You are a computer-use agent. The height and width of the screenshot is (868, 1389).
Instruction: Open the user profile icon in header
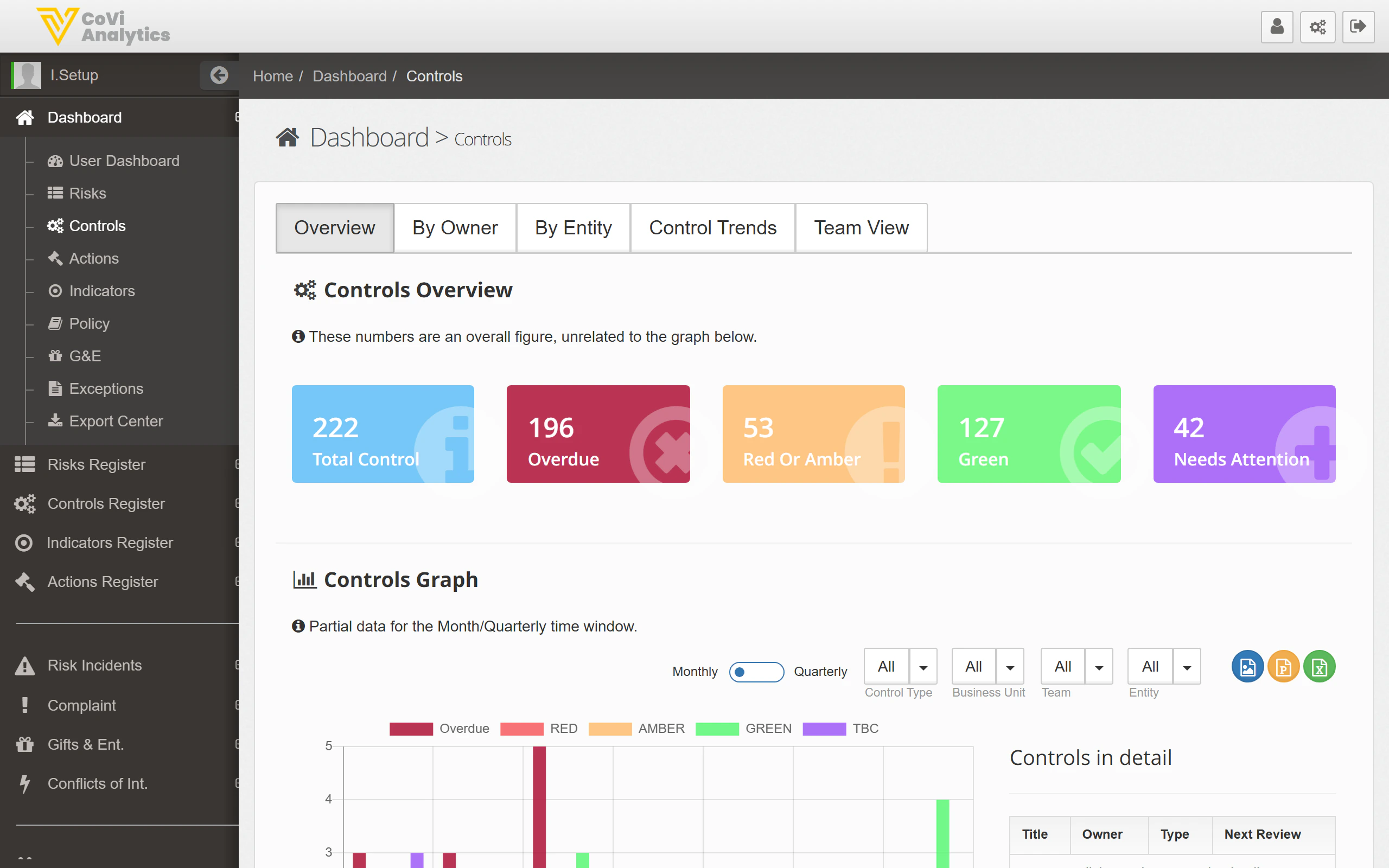[1277, 27]
